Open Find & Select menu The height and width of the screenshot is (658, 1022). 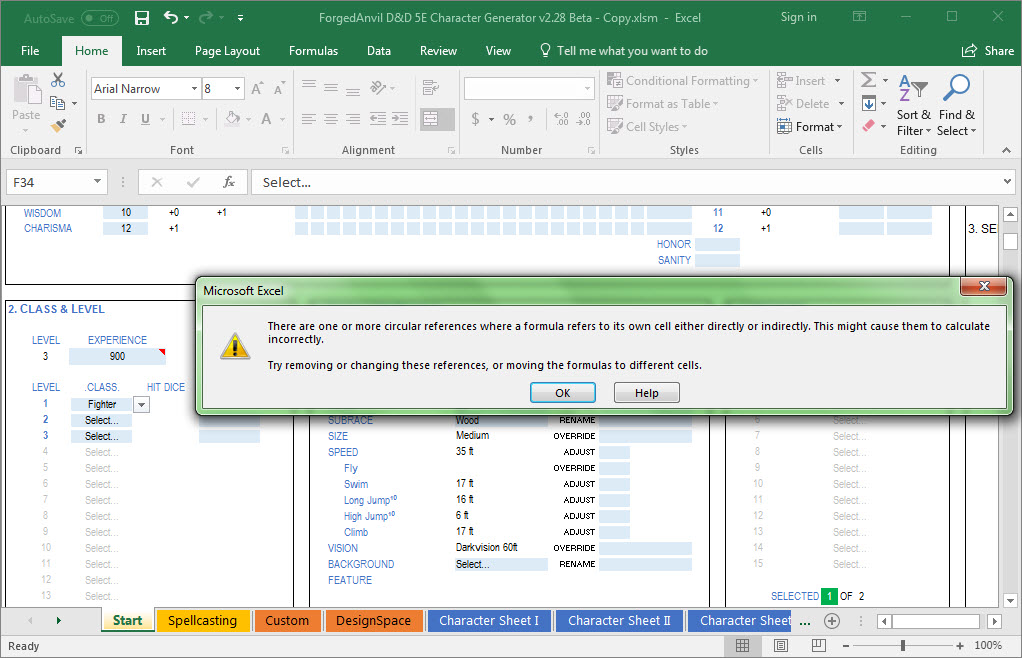pyautogui.click(x=956, y=104)
